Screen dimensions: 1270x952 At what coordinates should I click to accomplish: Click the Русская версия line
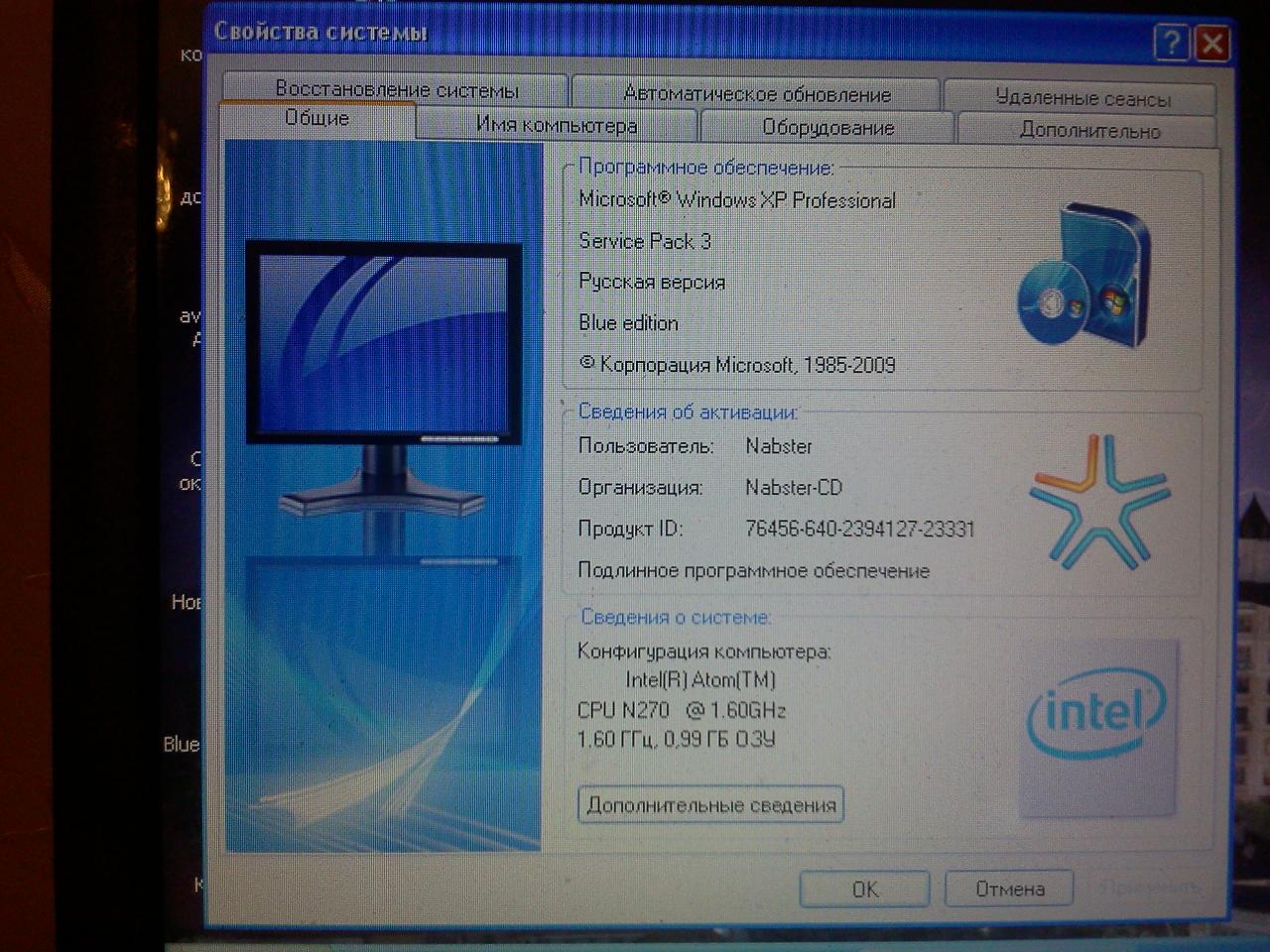pyautogui.click(x=652, y=282)
